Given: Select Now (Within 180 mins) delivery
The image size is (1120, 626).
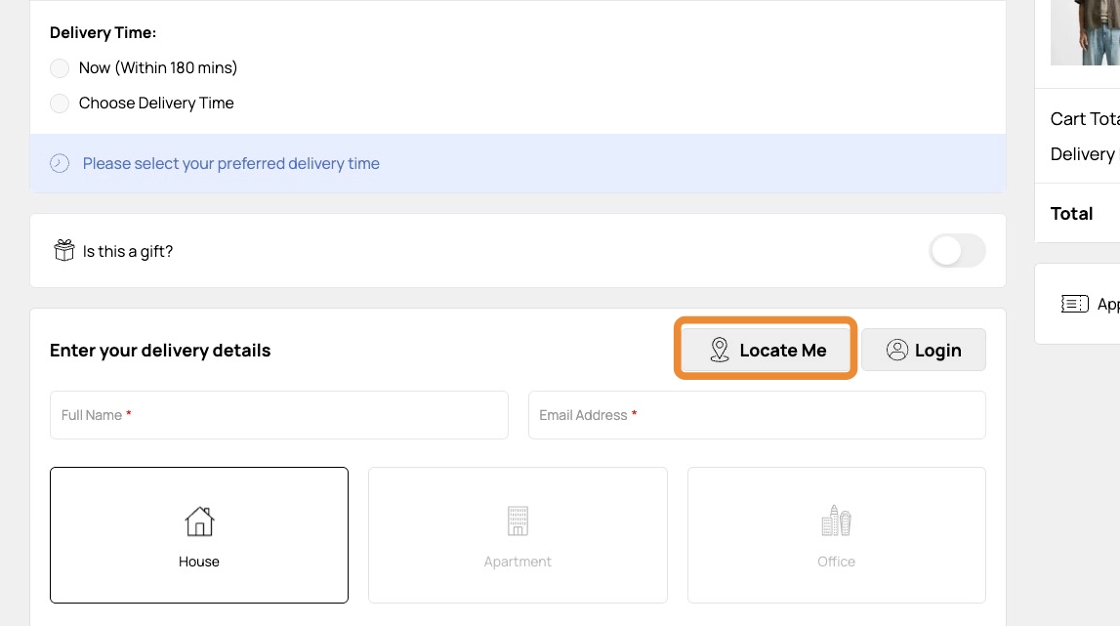Looking at the screenshot, I should [60, 68].
